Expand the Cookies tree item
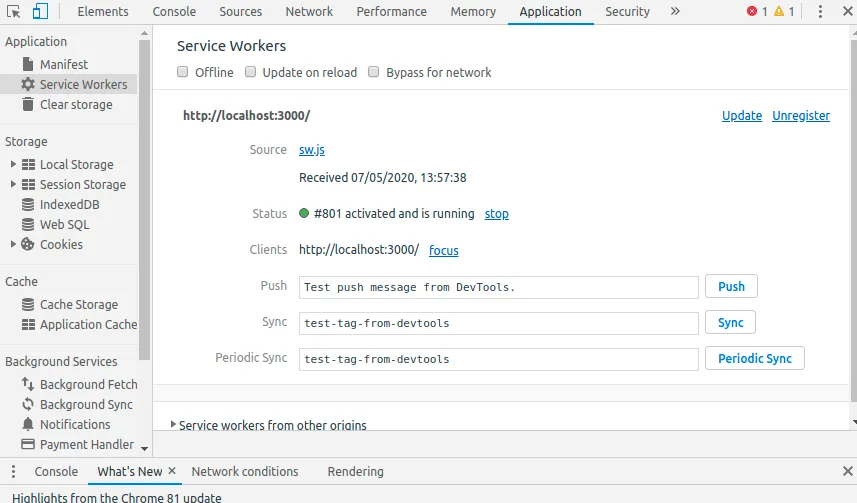The height and width of the screenshot is (503, 857). coord(13,245)
